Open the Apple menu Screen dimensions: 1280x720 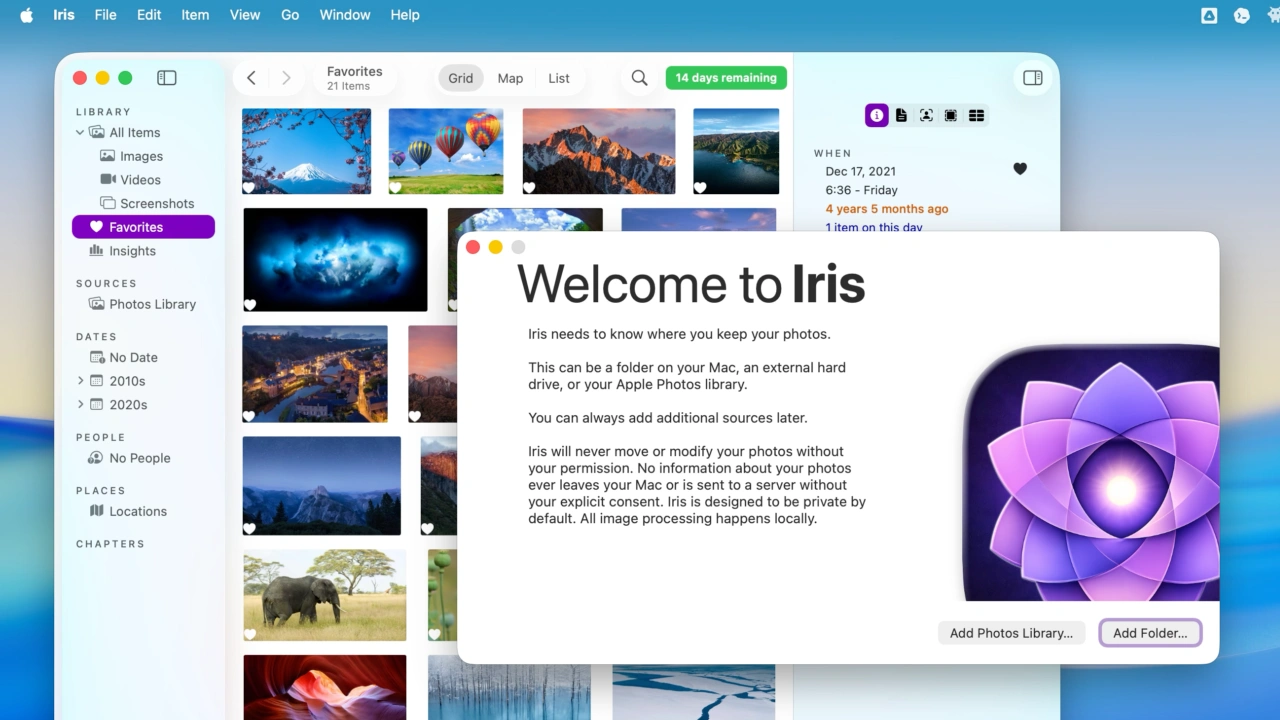pos(27,15)
